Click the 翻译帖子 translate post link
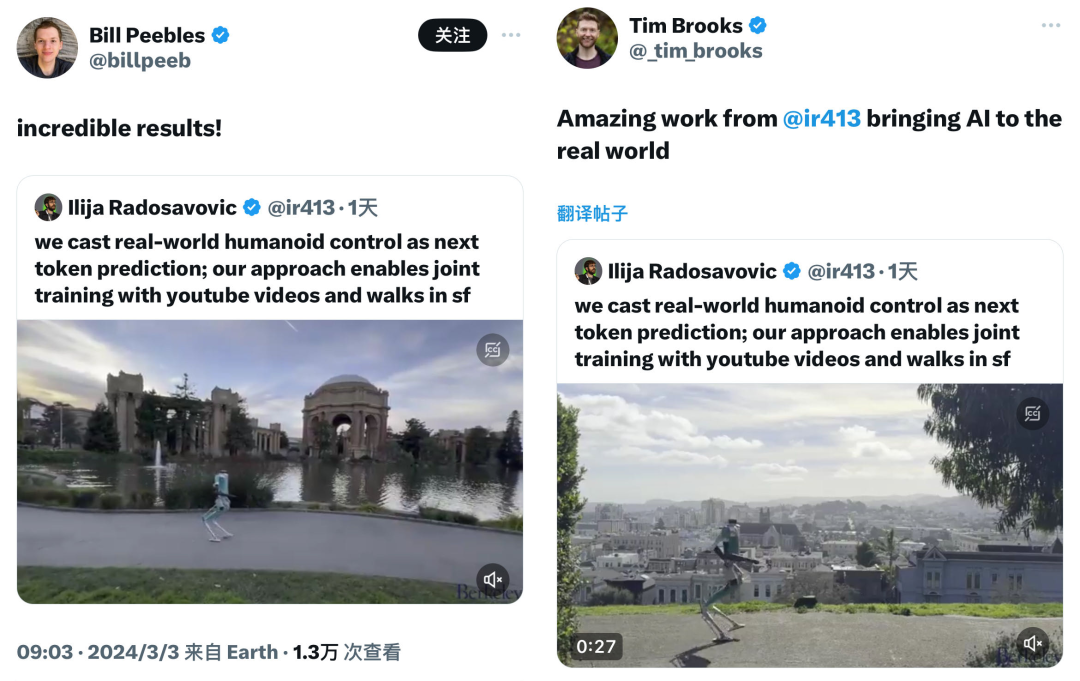The width and height of the screenshot is (1080, 681). 592,213
